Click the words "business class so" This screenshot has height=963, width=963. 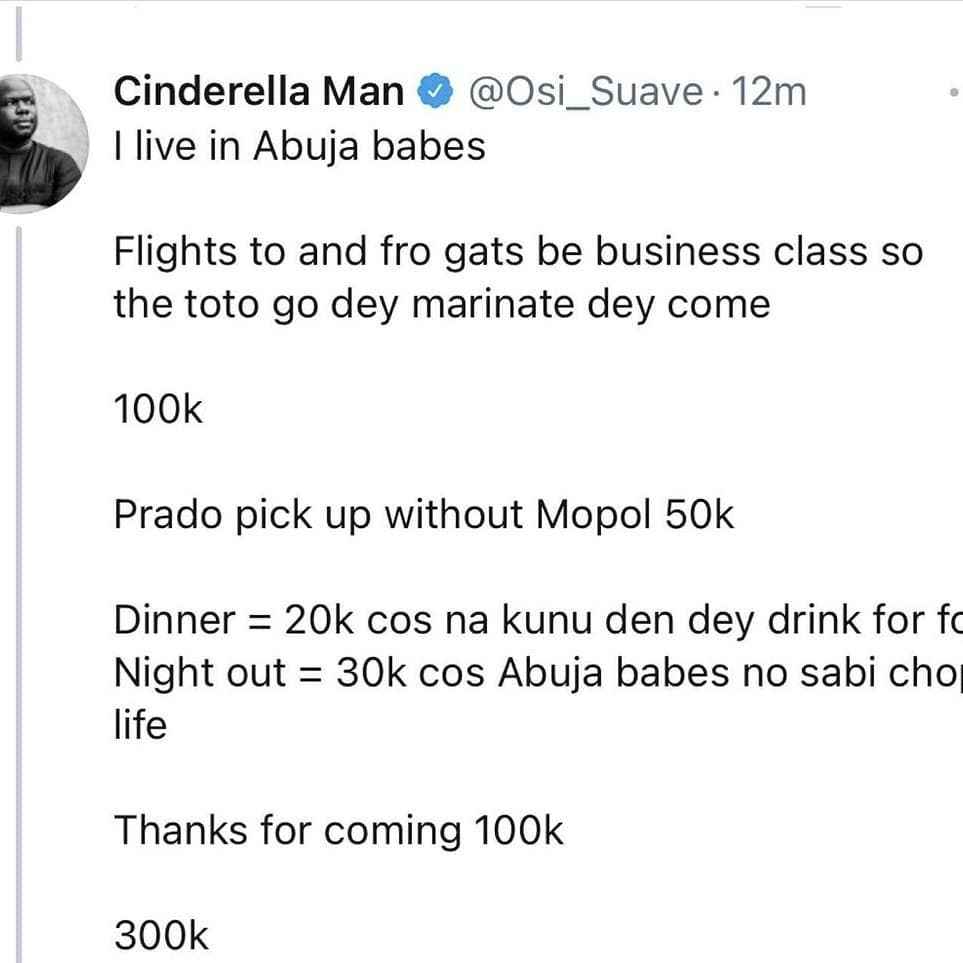(759, 252)
